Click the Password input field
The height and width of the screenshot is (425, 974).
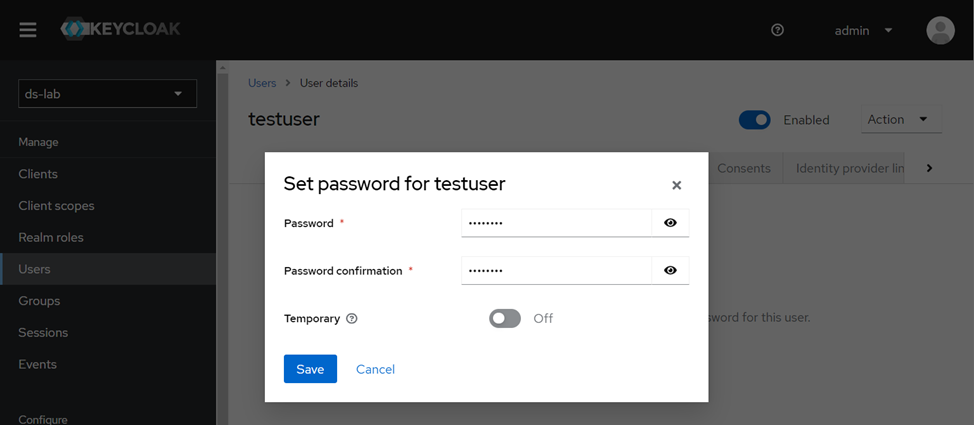(556, 223)
